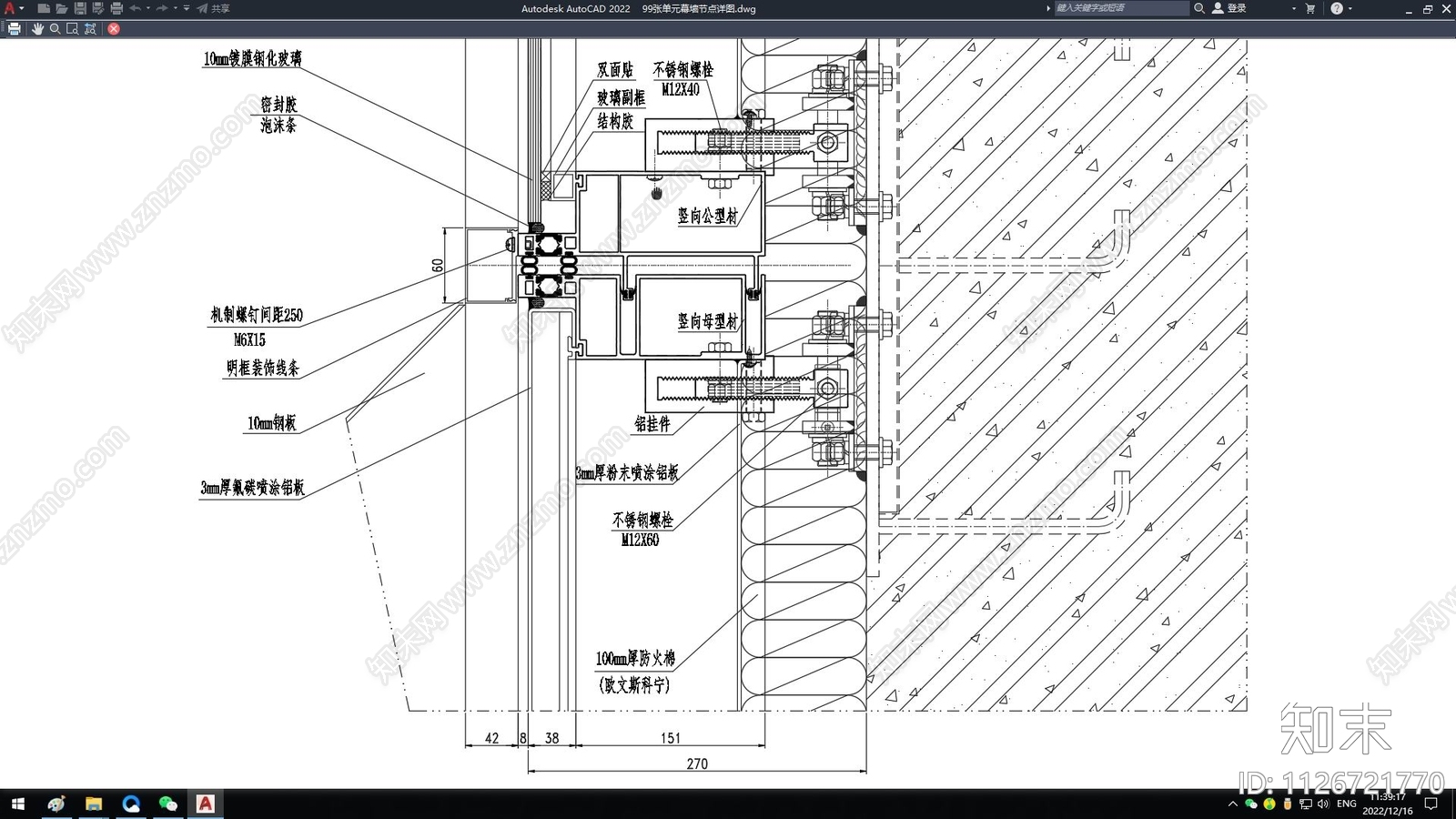Click the Save As icon
Image resolution: width=1456 pixels, height=819 pixels.
pyautogui.click(x=97, y=8)
